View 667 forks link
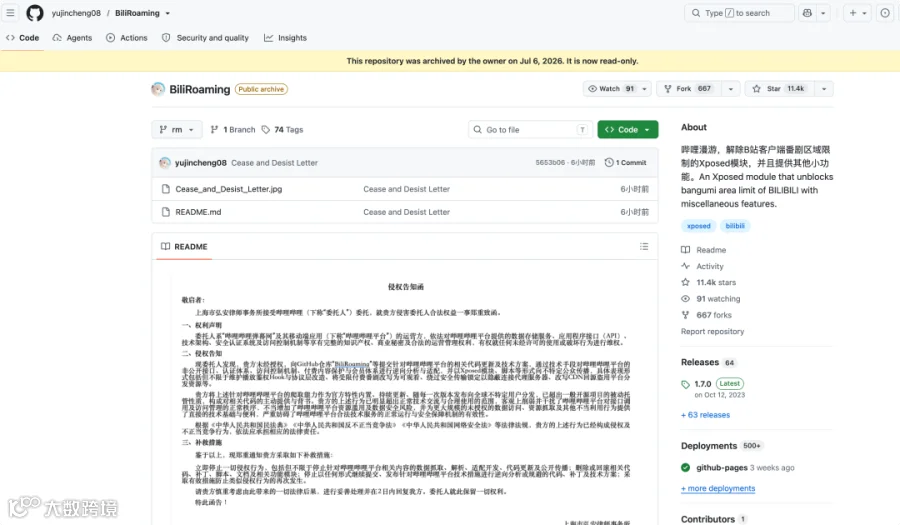 click(707, 315)
